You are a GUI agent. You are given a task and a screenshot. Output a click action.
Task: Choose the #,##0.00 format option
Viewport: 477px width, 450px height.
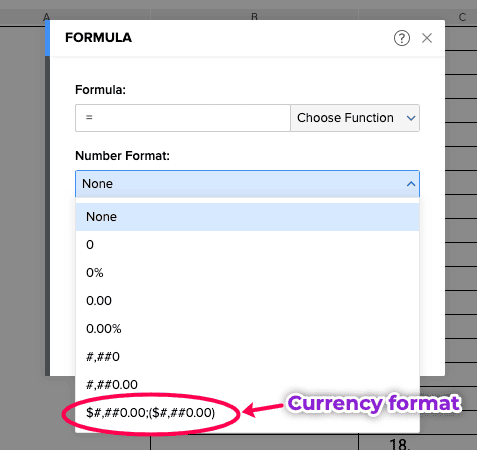point(247,385)
